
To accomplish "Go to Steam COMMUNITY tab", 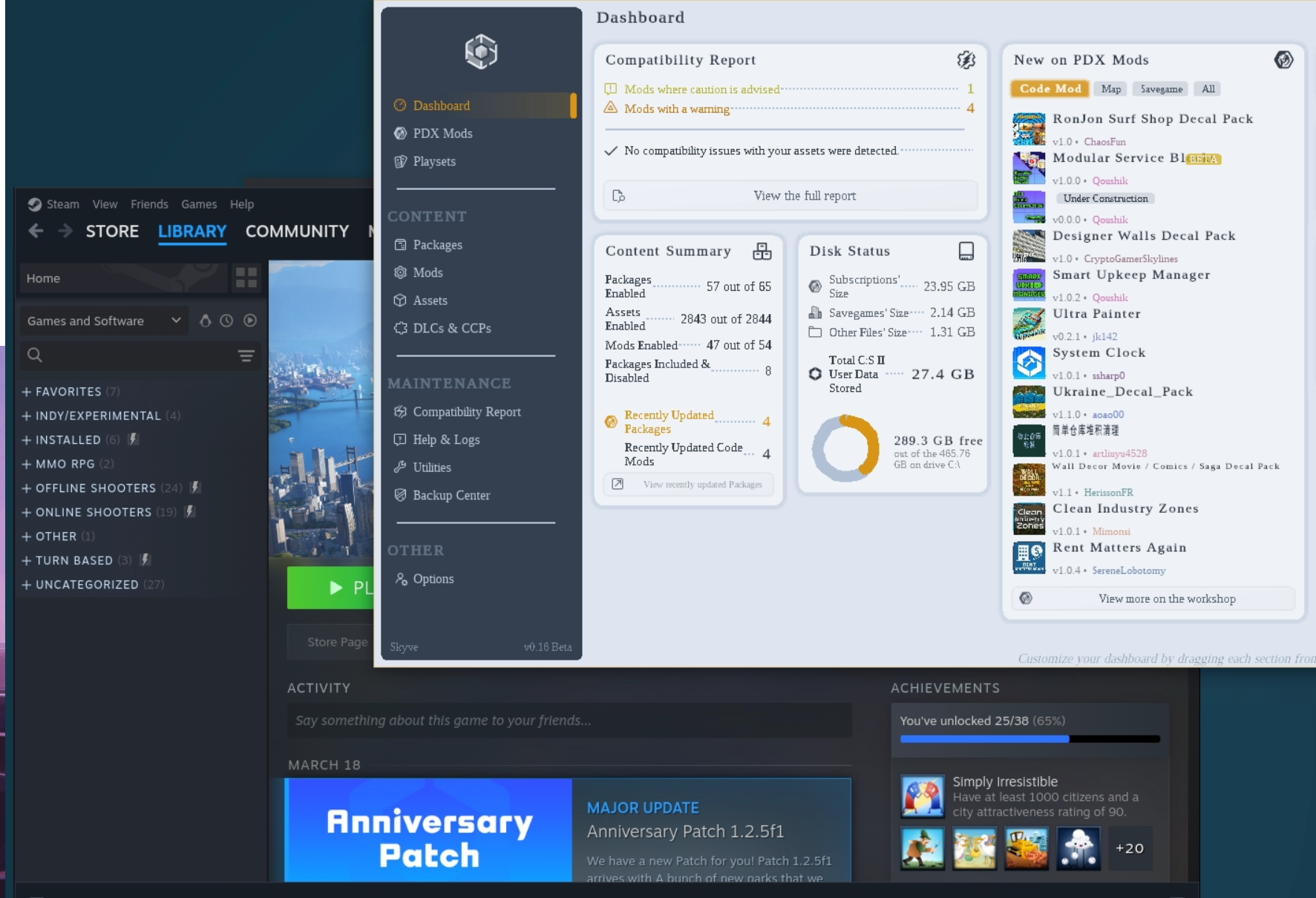I will 297,232.
